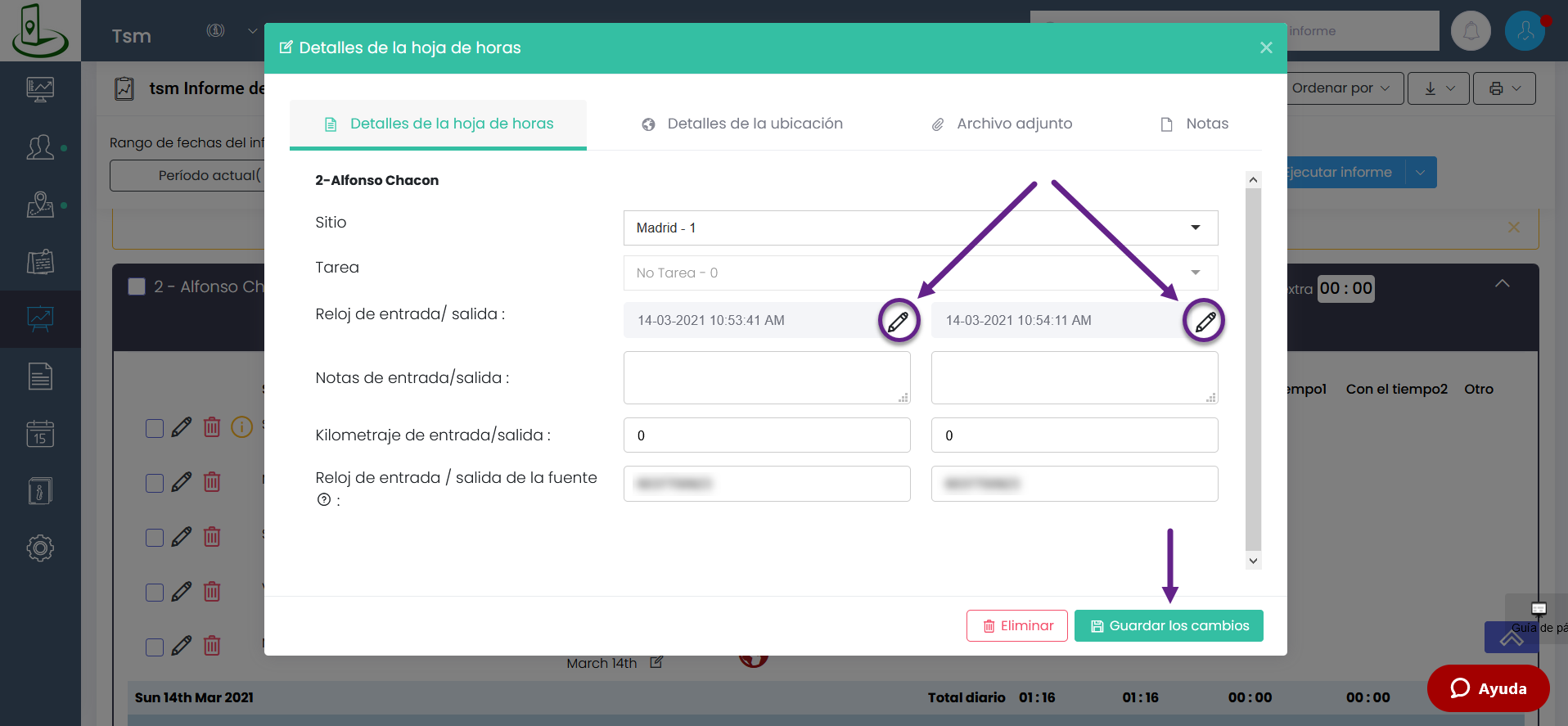The width and height of the screenshot is (1568, 726).
Task: Click the red trash icon in first row
Action: pos(212,427)
